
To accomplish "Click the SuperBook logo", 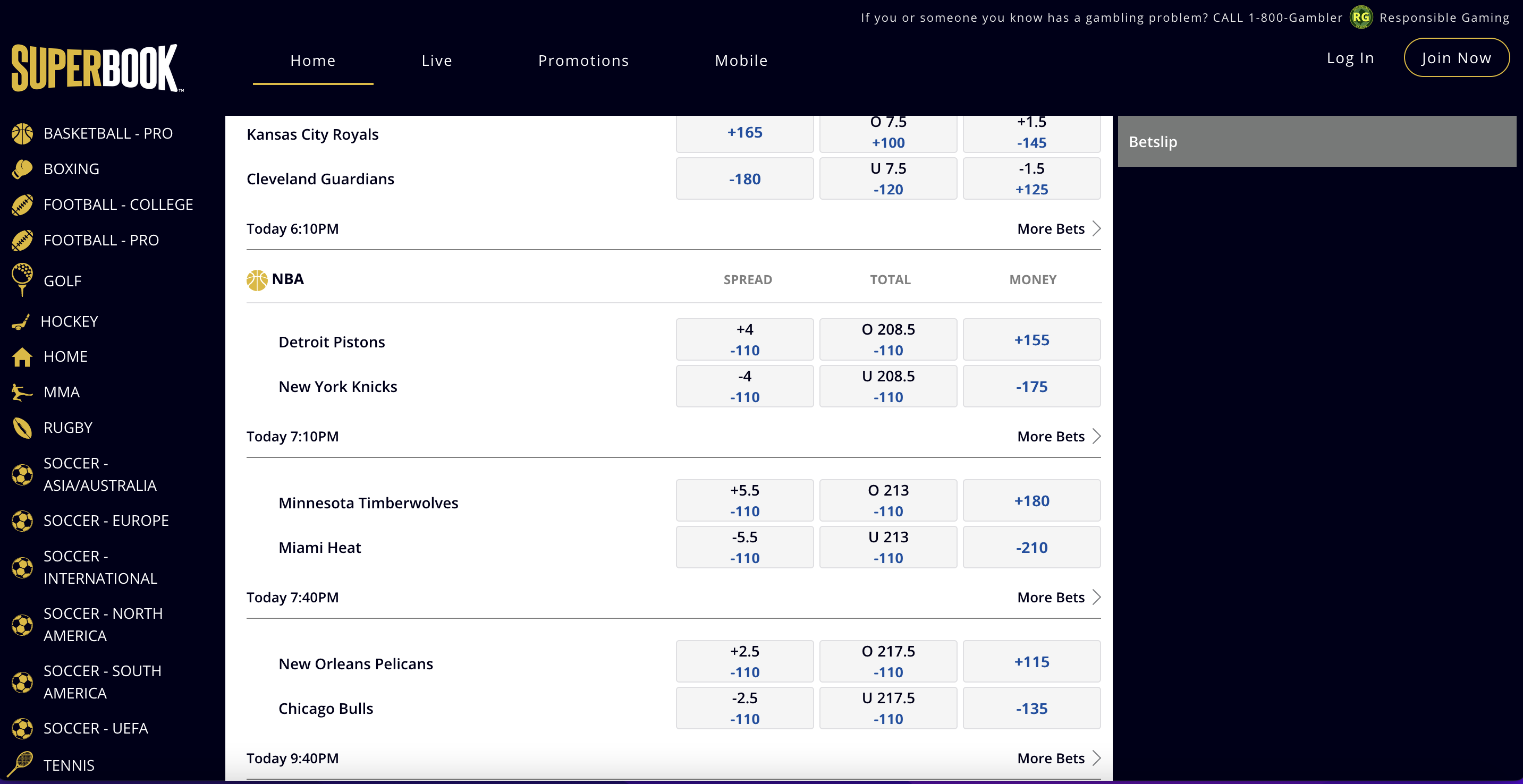I will click(x=97, y=68).
